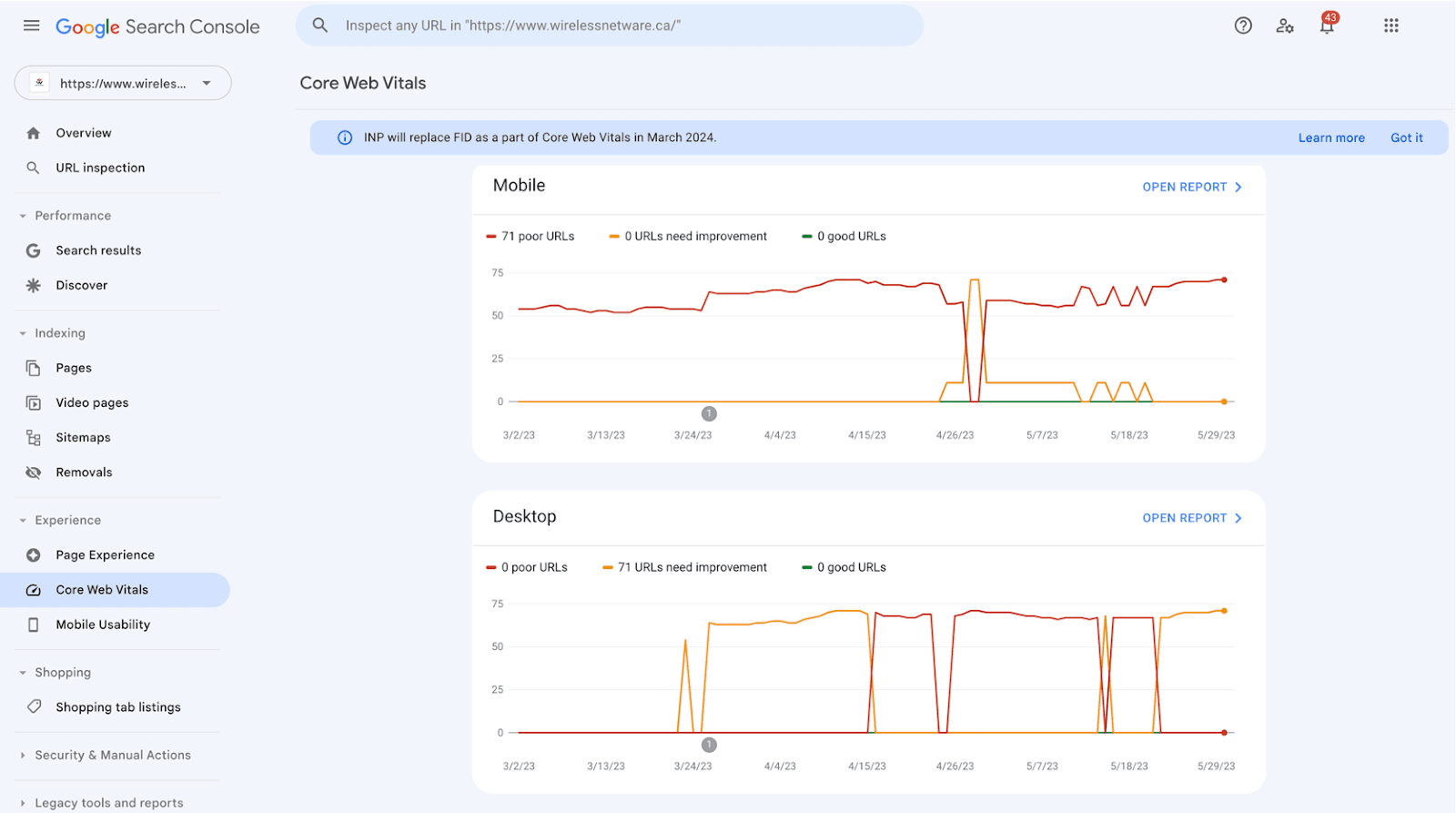The height and width of the screenshot is (813, 1456).
Task: Click the annotation marker on Mobile chart
Action: coord(709,413)
